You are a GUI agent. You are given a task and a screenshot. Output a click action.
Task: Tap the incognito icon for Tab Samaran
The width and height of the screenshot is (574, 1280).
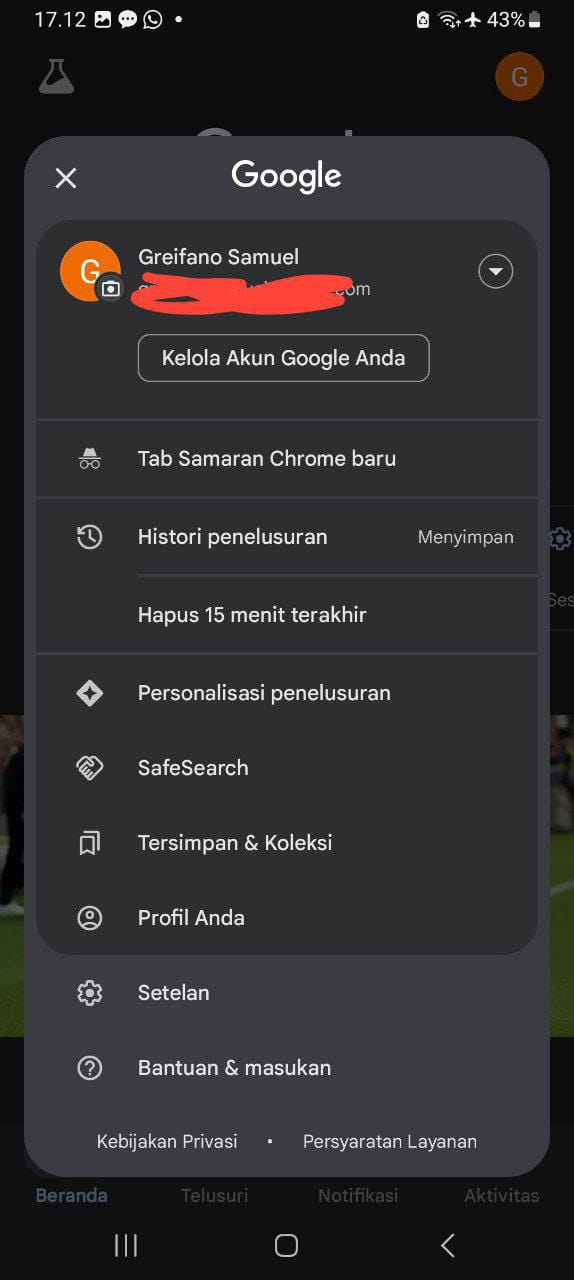click(x=90, y=459)
